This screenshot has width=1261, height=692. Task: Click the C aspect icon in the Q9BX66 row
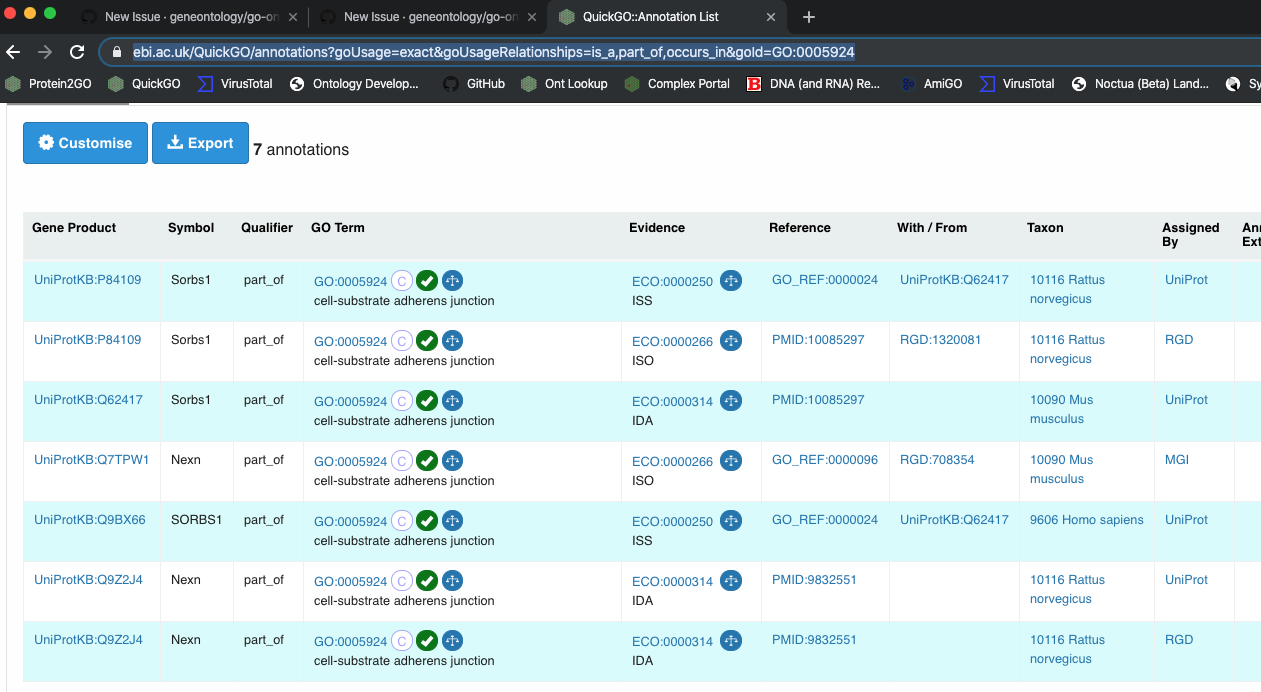(402, 521)
